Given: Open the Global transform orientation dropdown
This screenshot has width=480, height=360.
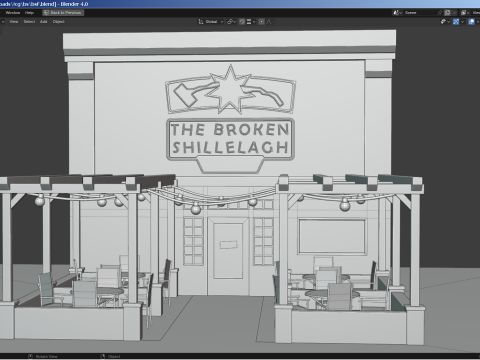Looking at the screenshot, I should coord(211,22).
